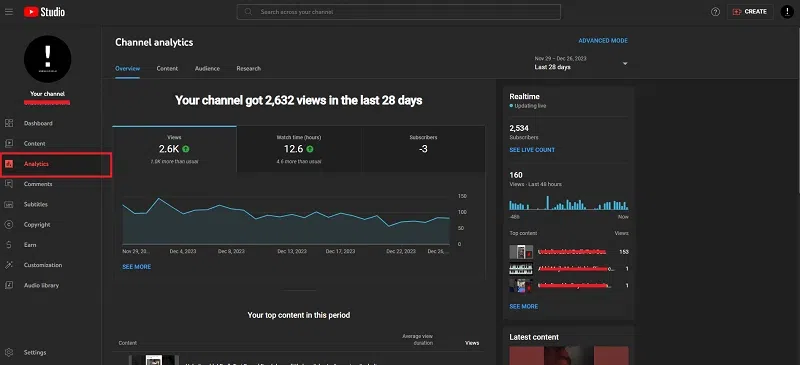800x365 pixels.
Task: Click the Subtitles sidebar icon
Action: (9, 204)
